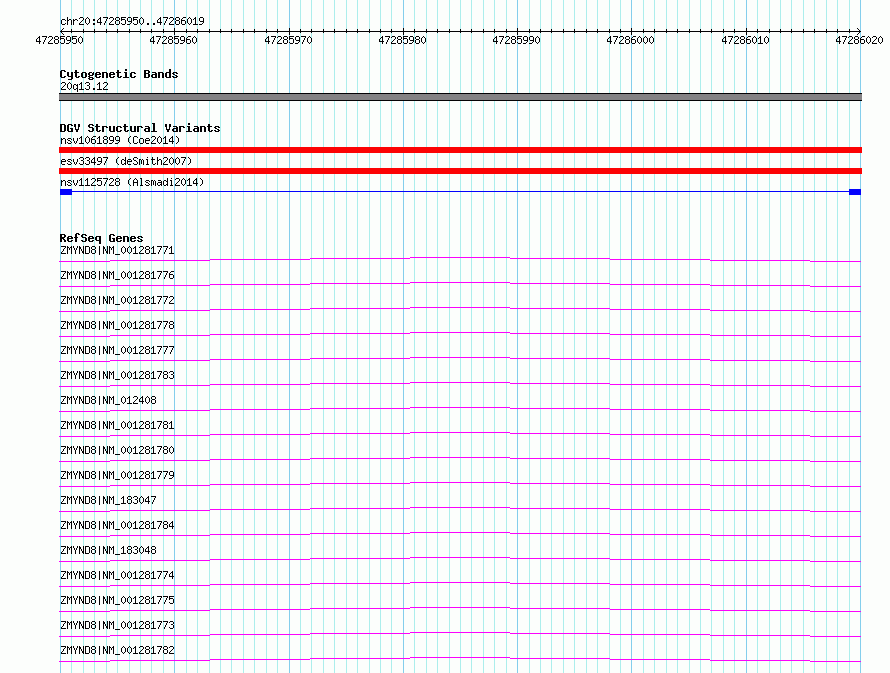Viewport: 890px width, 673px height.
Task: Click the esv33497 (deSmith2007) label
Action: pos(126,161)
